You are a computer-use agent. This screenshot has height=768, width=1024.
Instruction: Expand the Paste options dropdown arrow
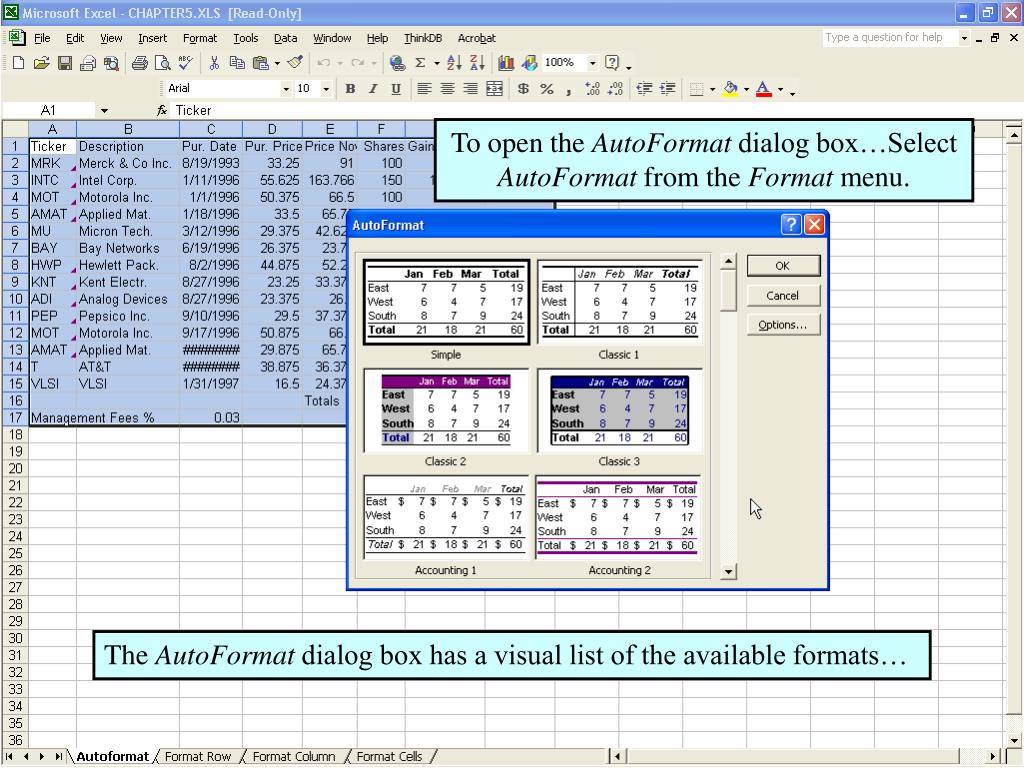[277, 63]
